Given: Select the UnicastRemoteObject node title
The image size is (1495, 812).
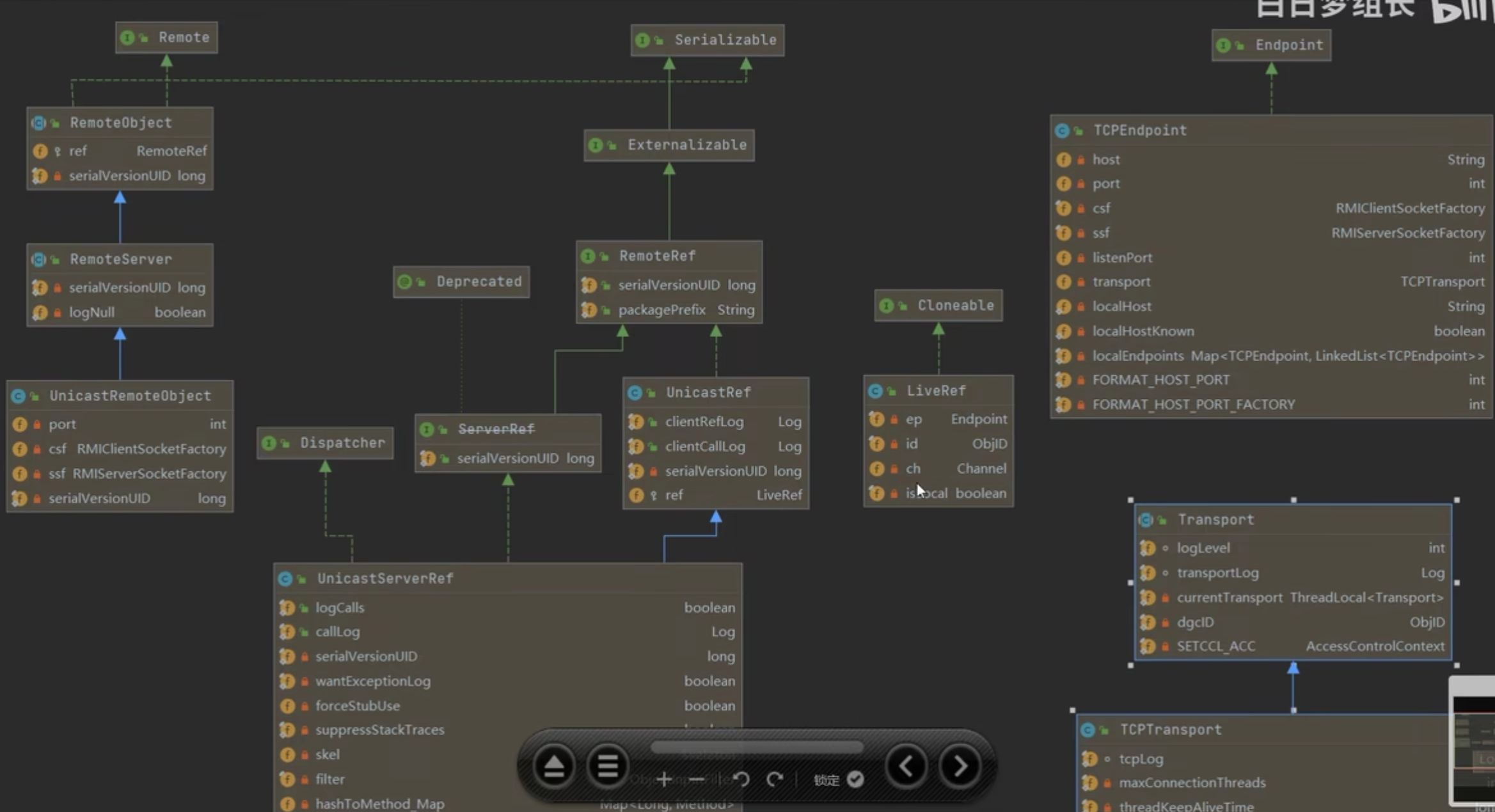Looking at the screenshot, I should pyautogui.click(x=131, y=396).
